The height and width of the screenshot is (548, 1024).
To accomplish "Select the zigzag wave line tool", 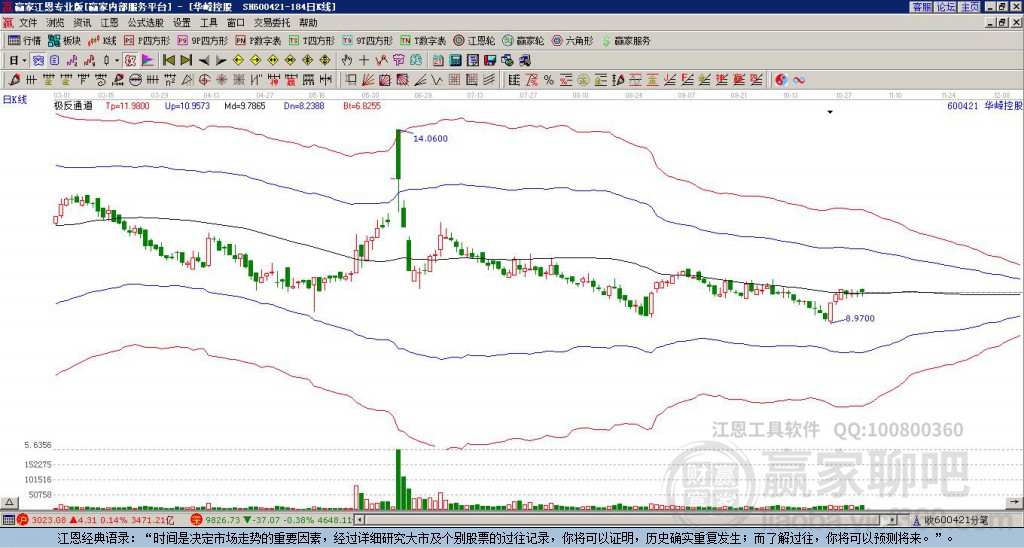I will pyautogui.click(x=436, y=80).
